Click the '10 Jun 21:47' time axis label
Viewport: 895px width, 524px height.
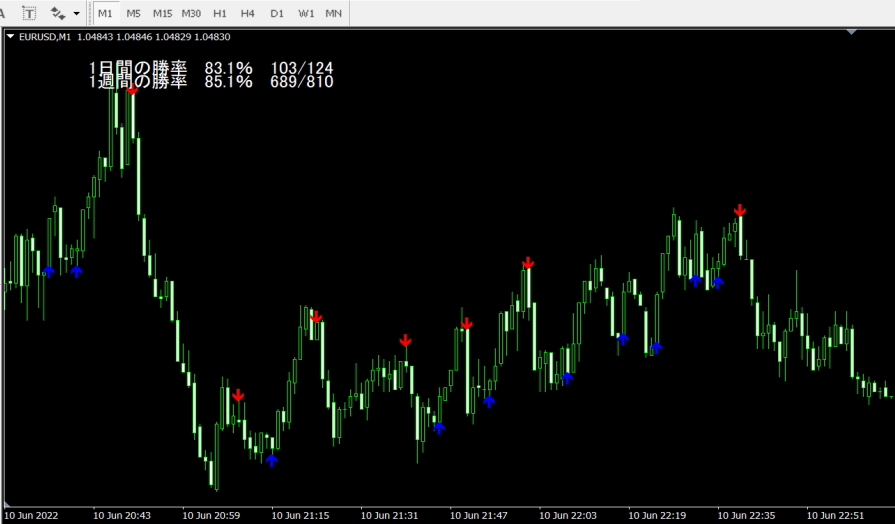click(478, 515)
